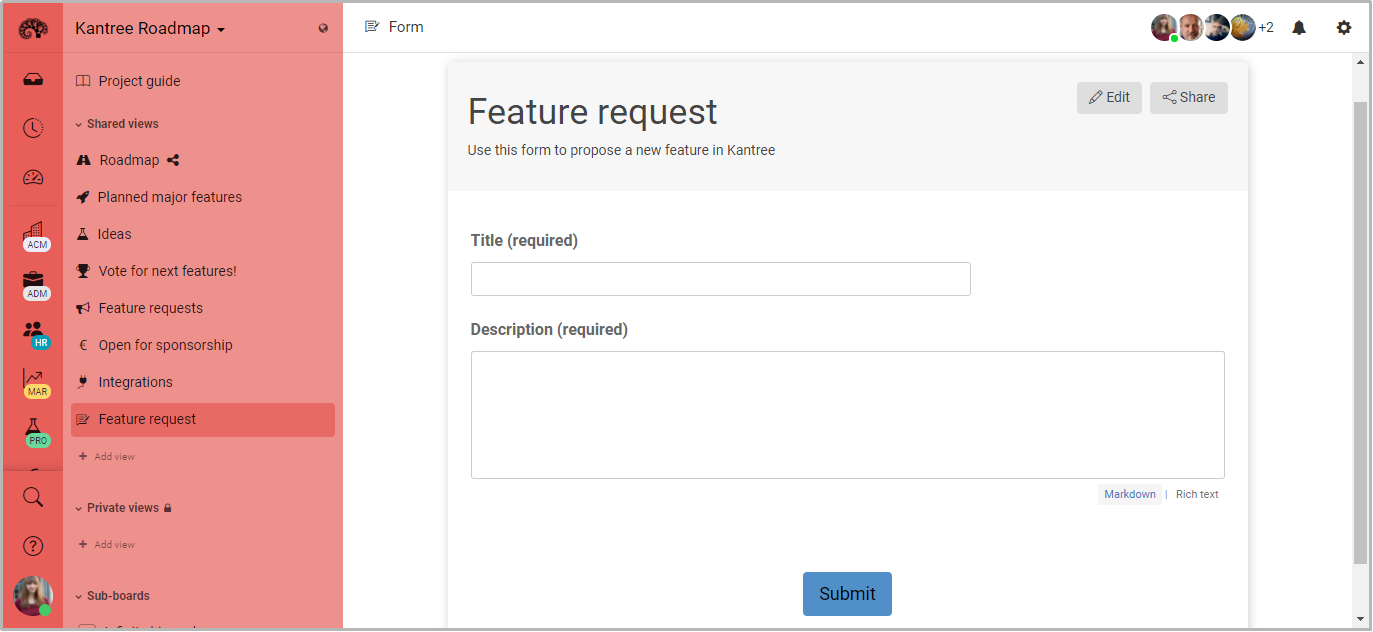Switch to the ADM briefcase workspace
The height and width of the screenshot is (632, 1373).
[x=35, y=285]
